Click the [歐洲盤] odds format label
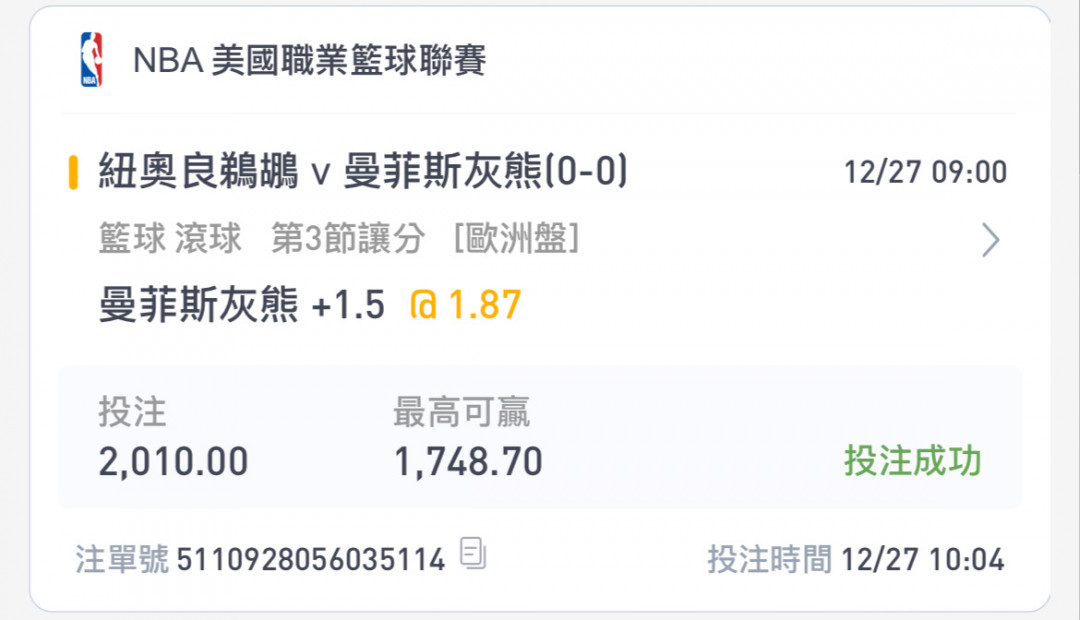Screen dimensions: 1080x620 [x=517, y=238]
